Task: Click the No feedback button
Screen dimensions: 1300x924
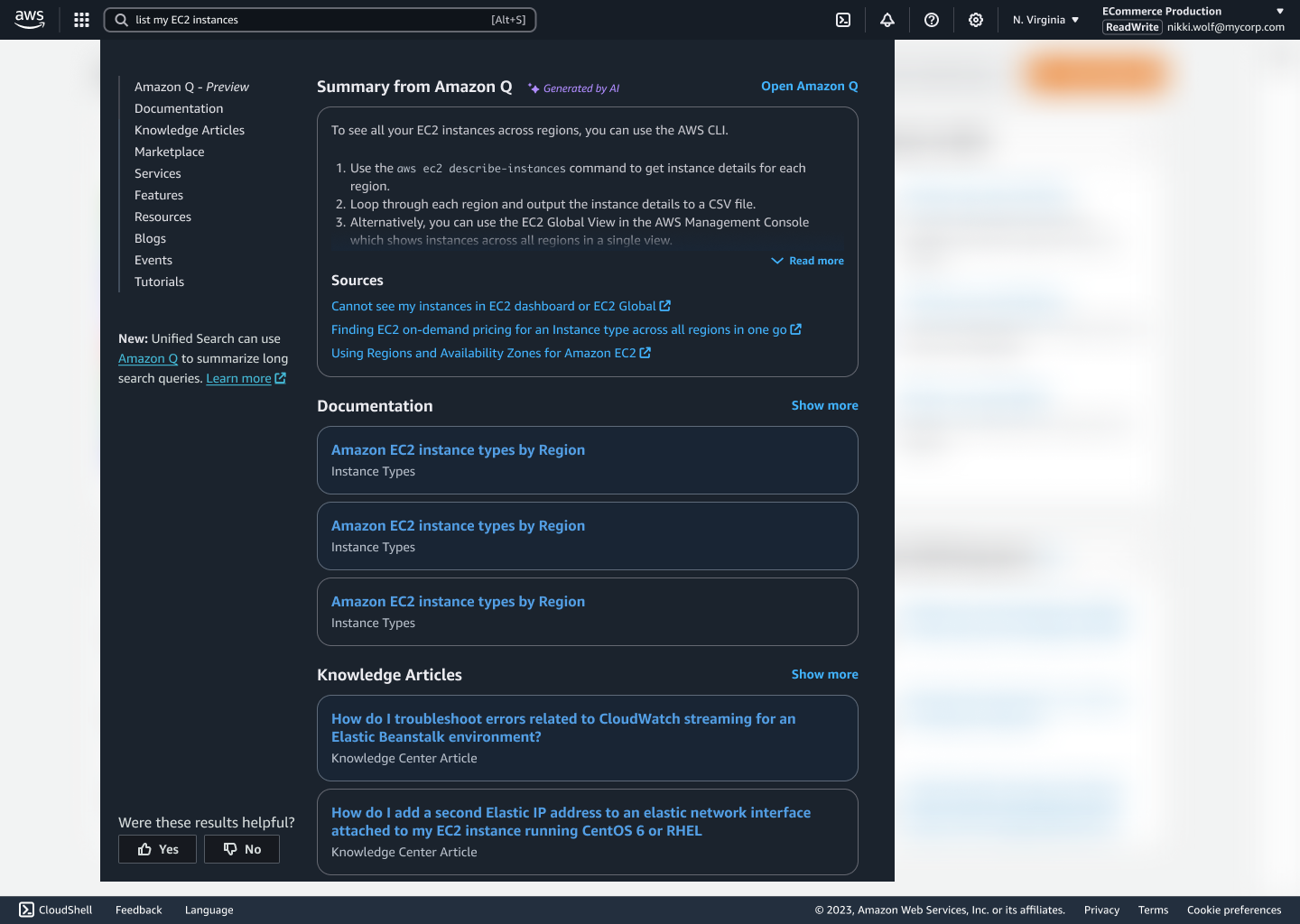Action: (x=242, y=849)
